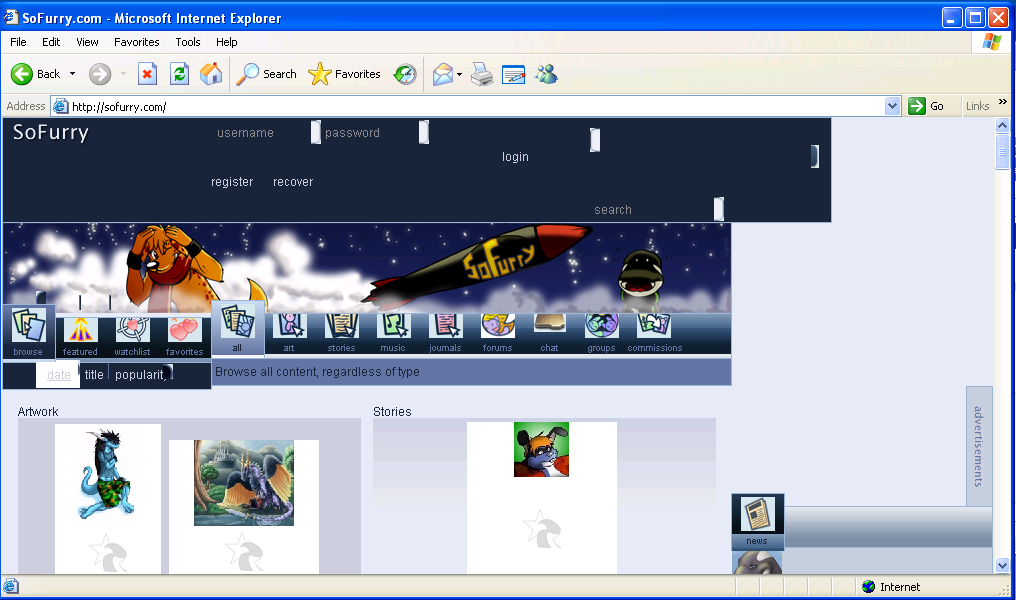
Task: Click the username input field
Action: point(268,132)
